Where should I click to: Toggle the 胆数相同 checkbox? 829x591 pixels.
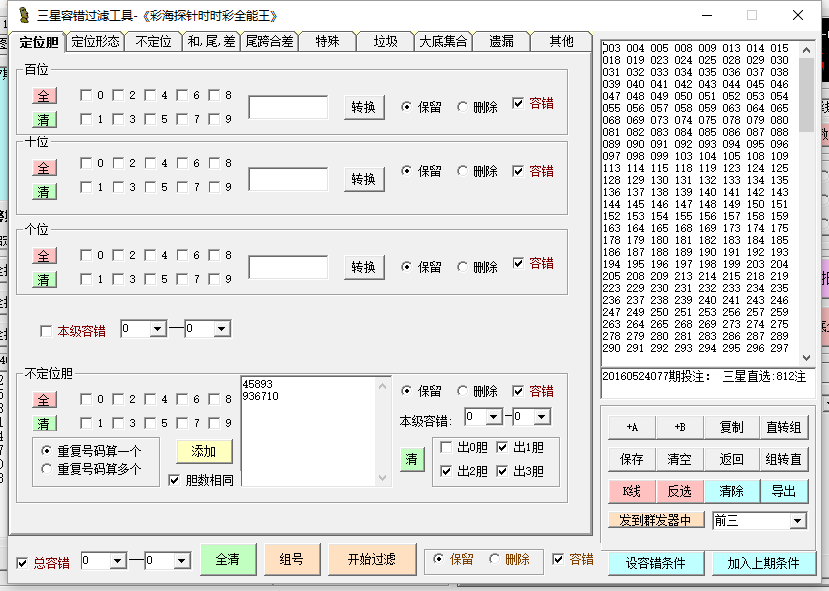pos(175,480)
